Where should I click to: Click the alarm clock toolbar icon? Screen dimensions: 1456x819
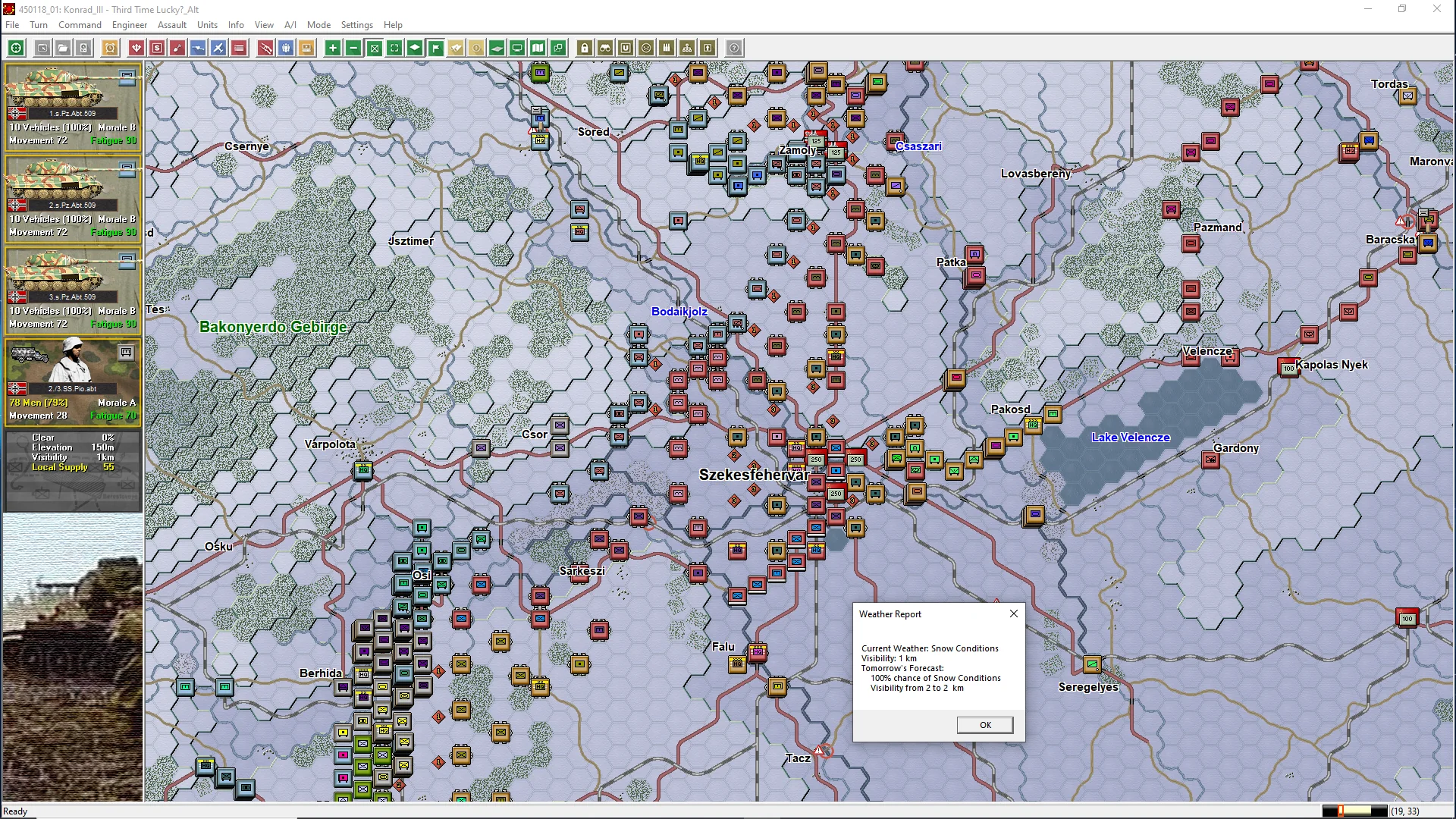[x=110, y=49]
